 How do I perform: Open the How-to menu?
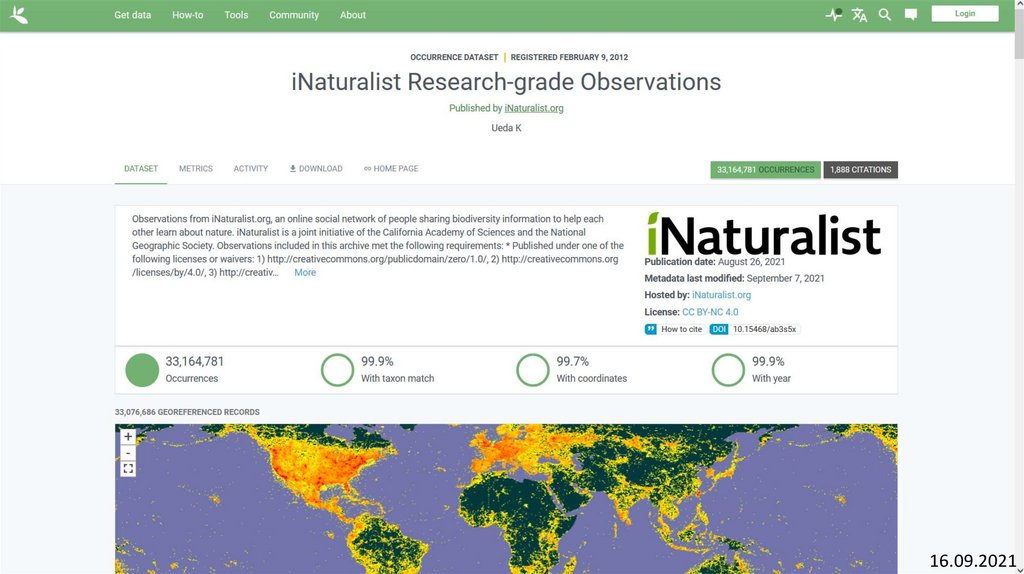click(x=187, y=15)
